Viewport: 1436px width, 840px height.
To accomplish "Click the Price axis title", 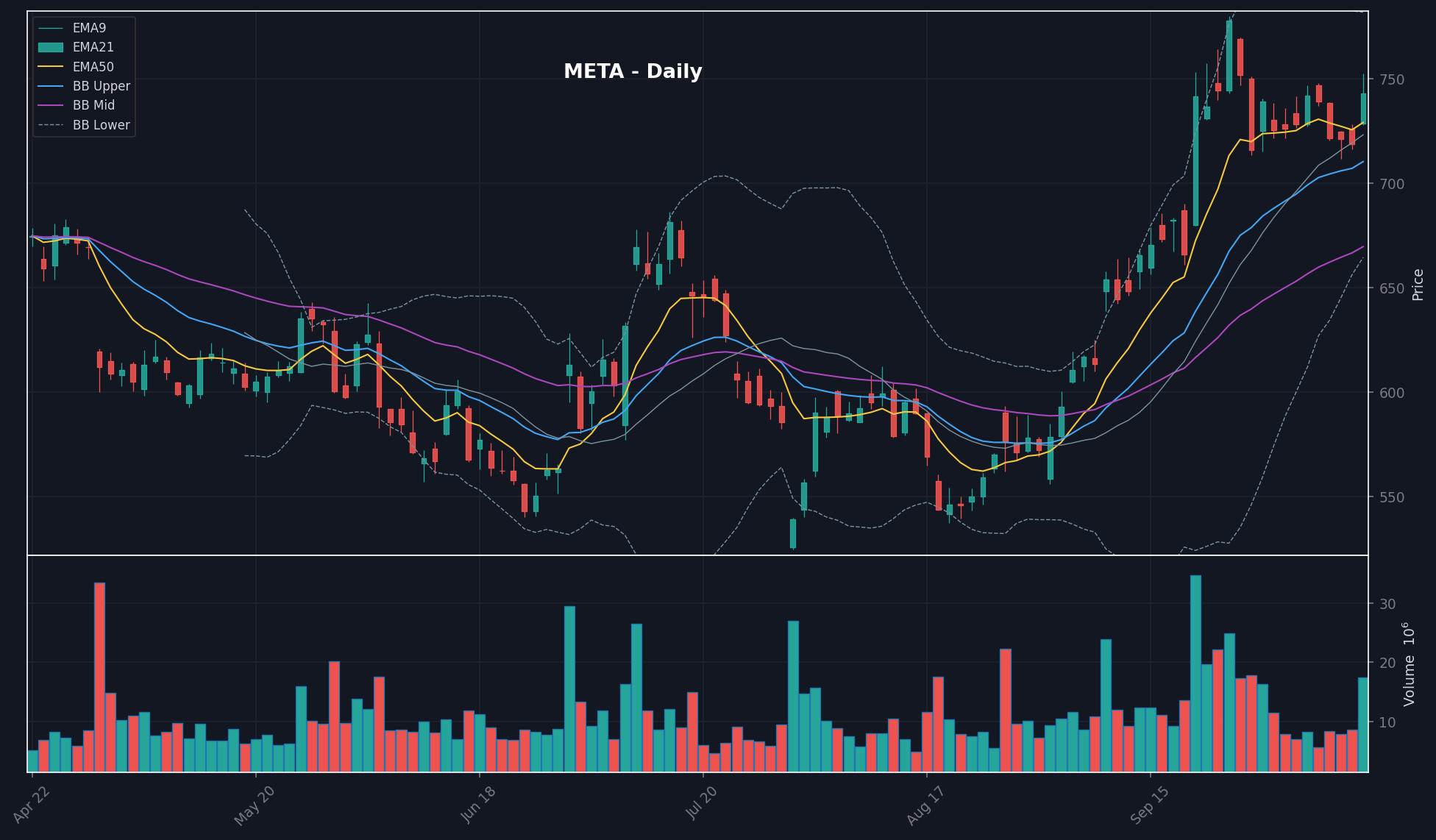I will [1418, 285].
